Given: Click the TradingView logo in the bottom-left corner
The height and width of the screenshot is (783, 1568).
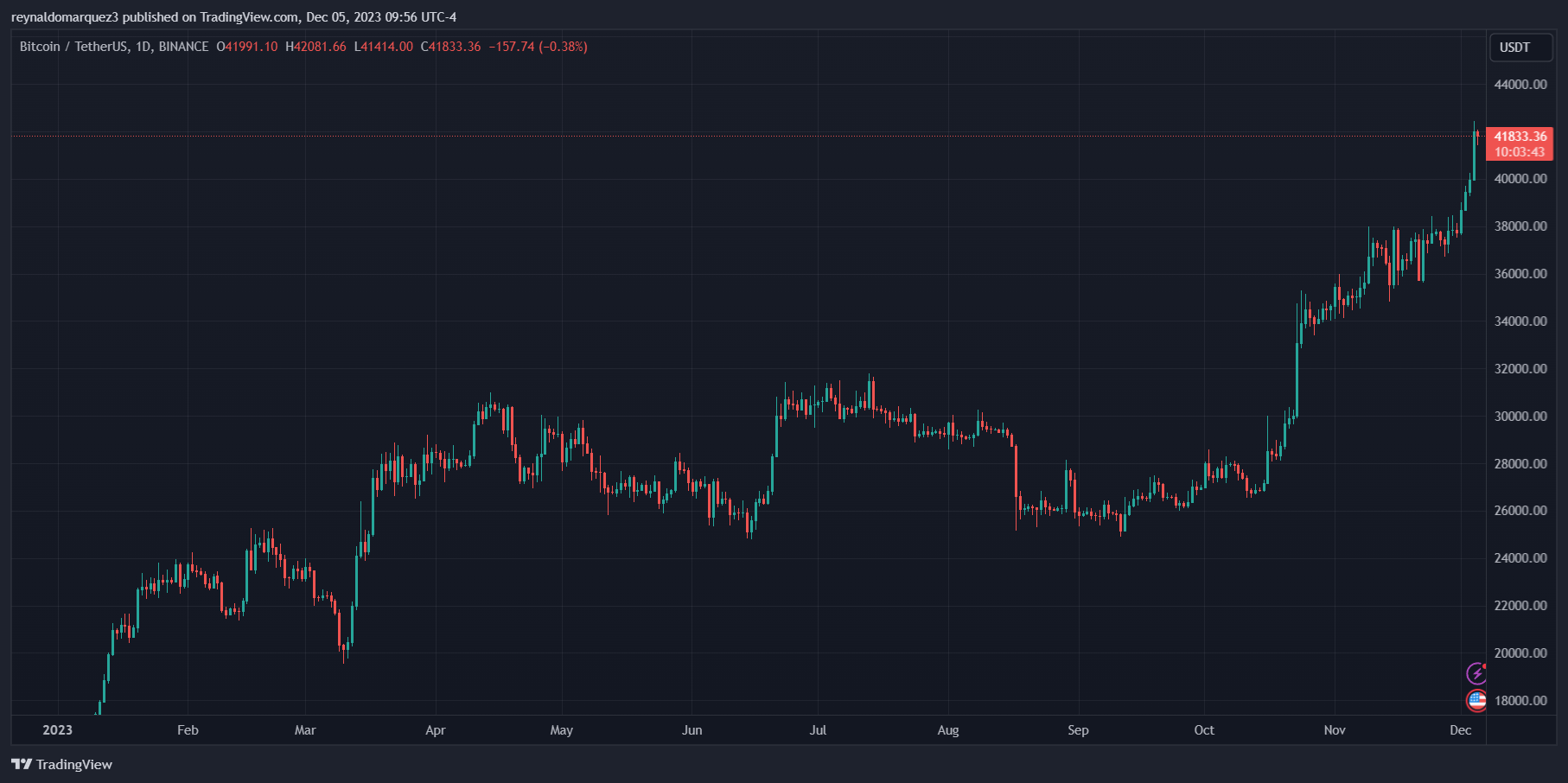Looking at the screenshot, I should tap(61, 764).
